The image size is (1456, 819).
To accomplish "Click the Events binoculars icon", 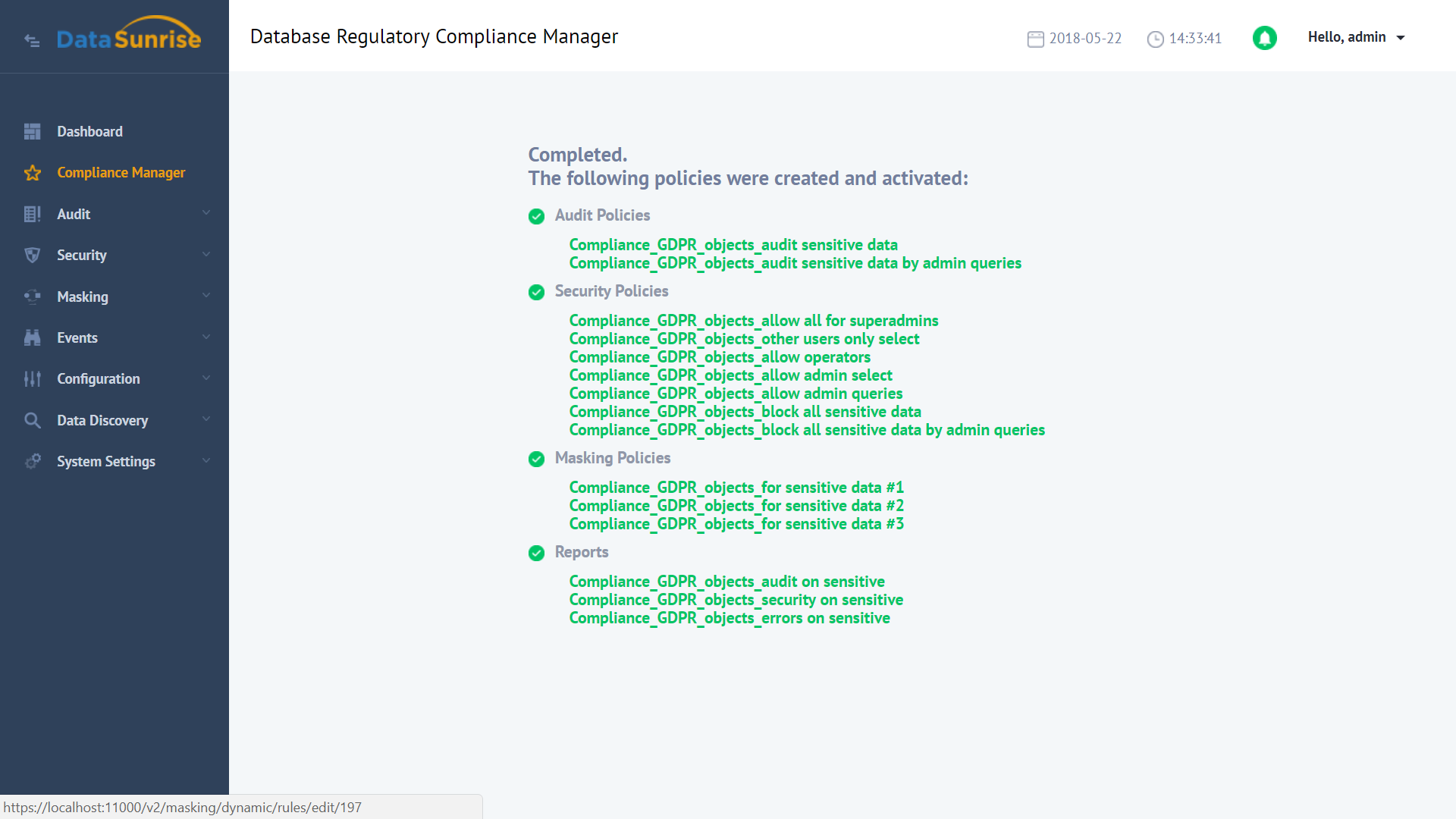I will coord(32,338).
